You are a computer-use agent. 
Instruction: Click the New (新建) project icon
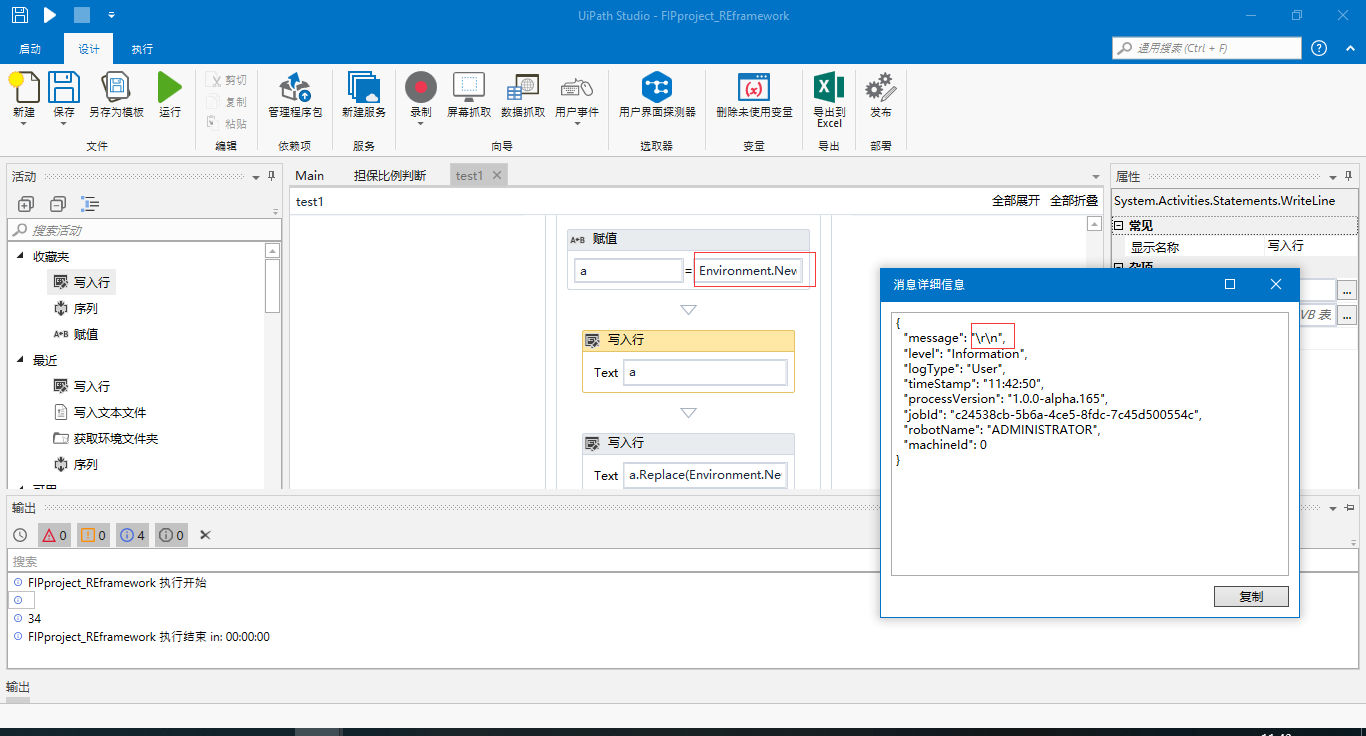pos(24,87)
